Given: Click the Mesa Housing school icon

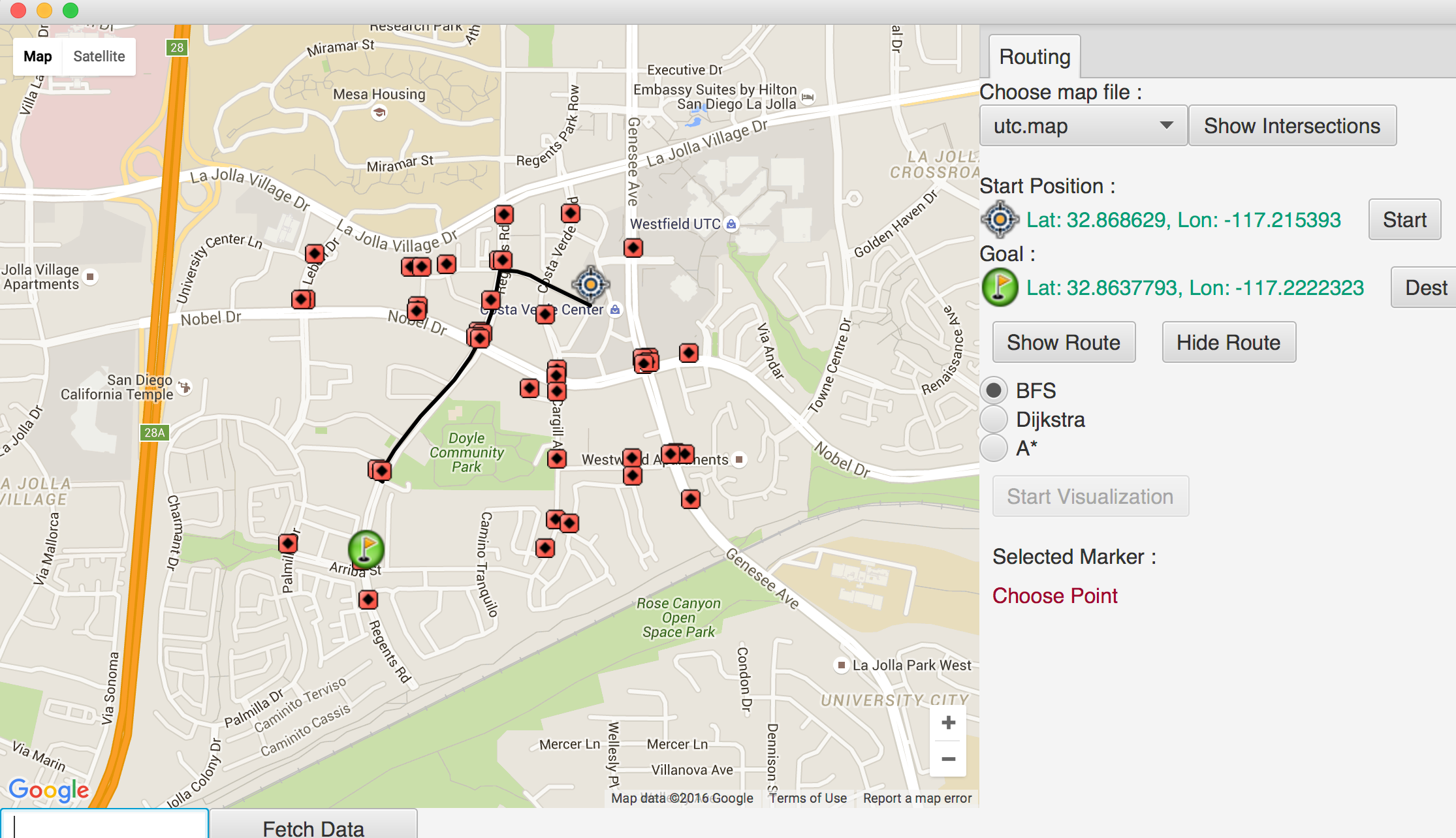Looking at the screenshot, I should point(379,112).
